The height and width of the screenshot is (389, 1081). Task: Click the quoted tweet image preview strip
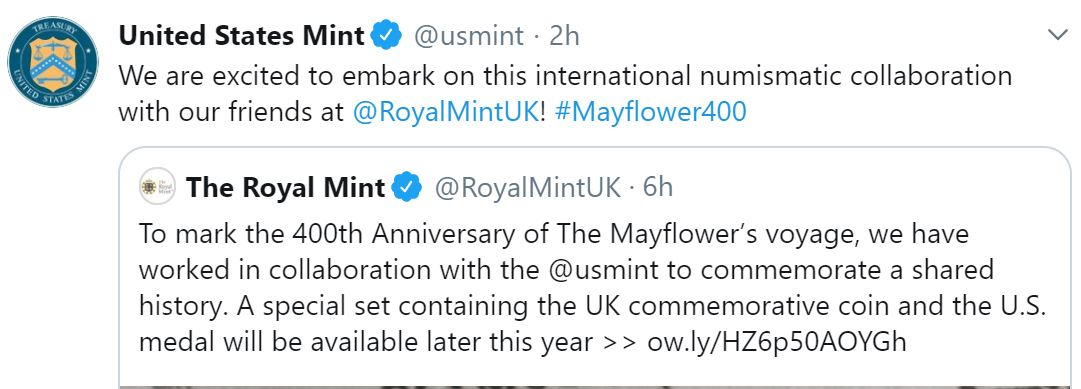tap(594, 386)
